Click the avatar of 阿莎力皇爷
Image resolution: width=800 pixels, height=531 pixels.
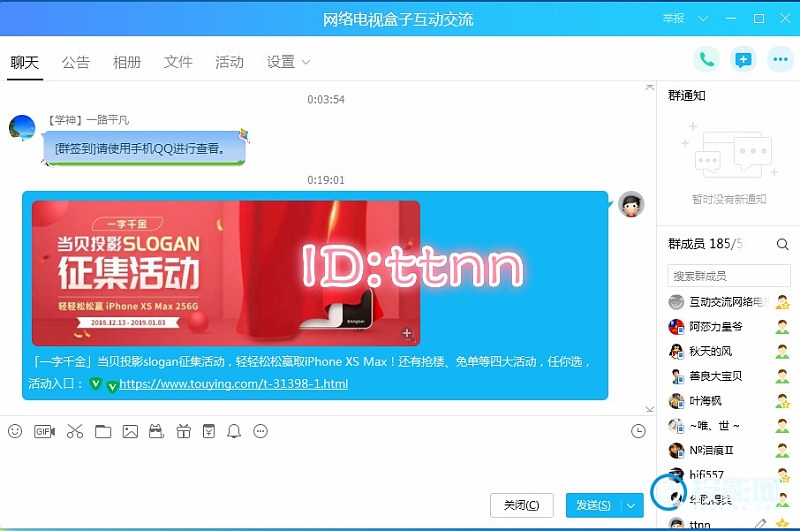[x=676, y=326]
